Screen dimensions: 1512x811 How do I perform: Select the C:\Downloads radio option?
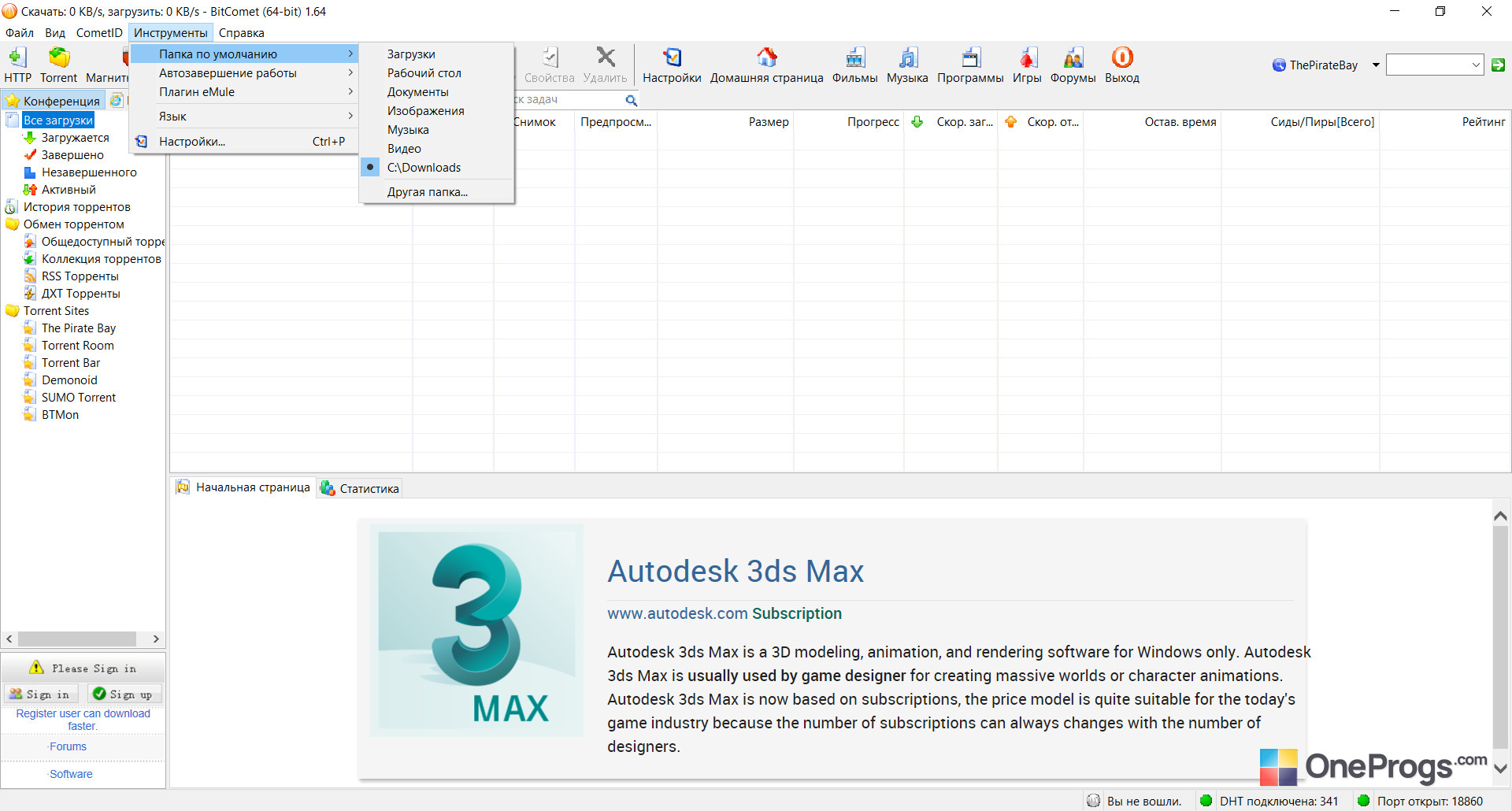point(370,167)
